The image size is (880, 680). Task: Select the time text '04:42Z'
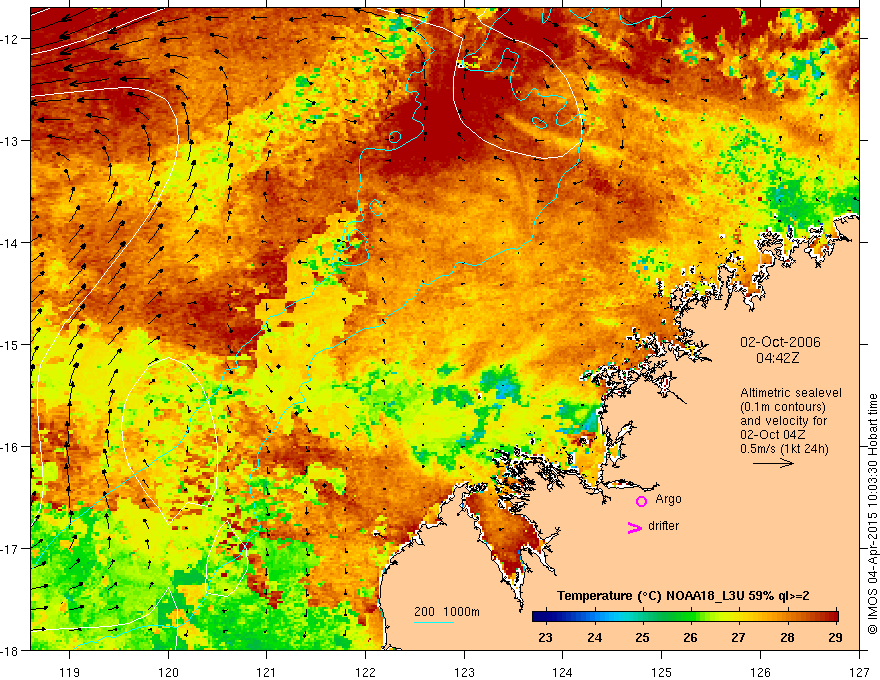point(777,358)
